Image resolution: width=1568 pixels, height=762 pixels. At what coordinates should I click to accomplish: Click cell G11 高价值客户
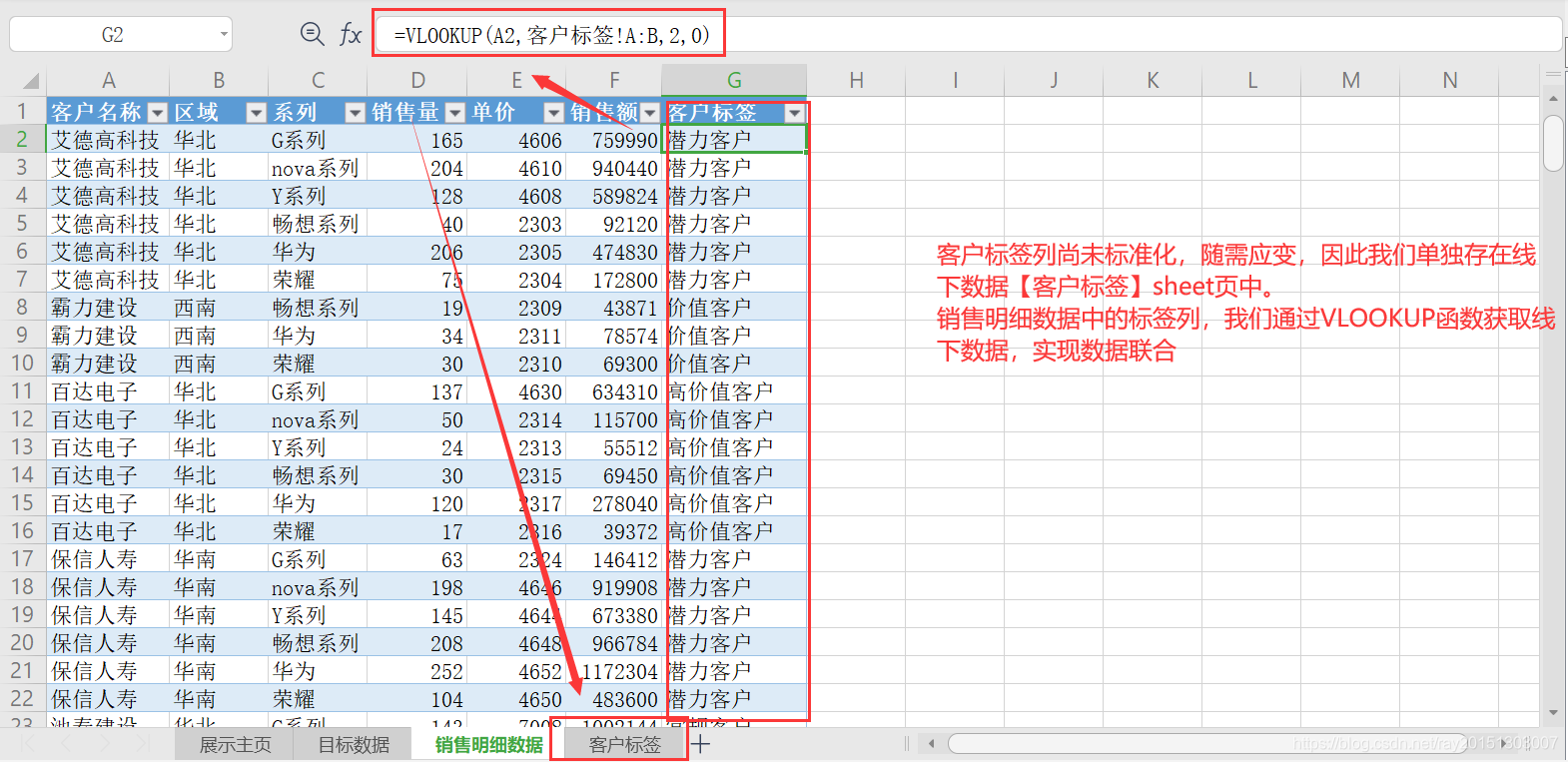[x=734, y=390]
